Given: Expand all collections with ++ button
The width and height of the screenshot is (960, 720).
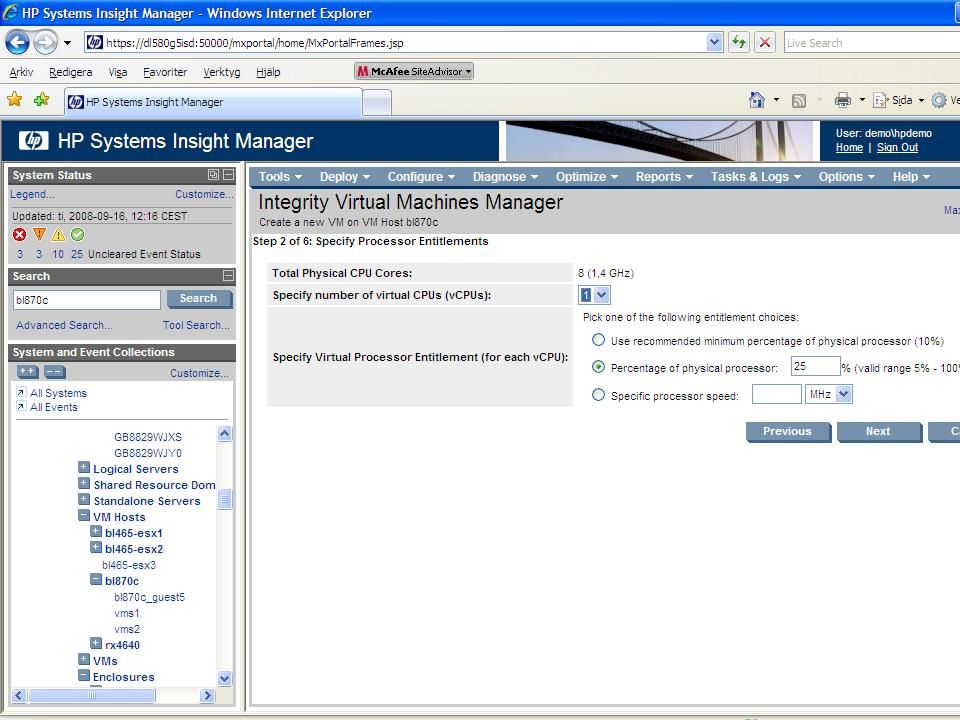Looking at the screenshot, I should tap(27, 372).
